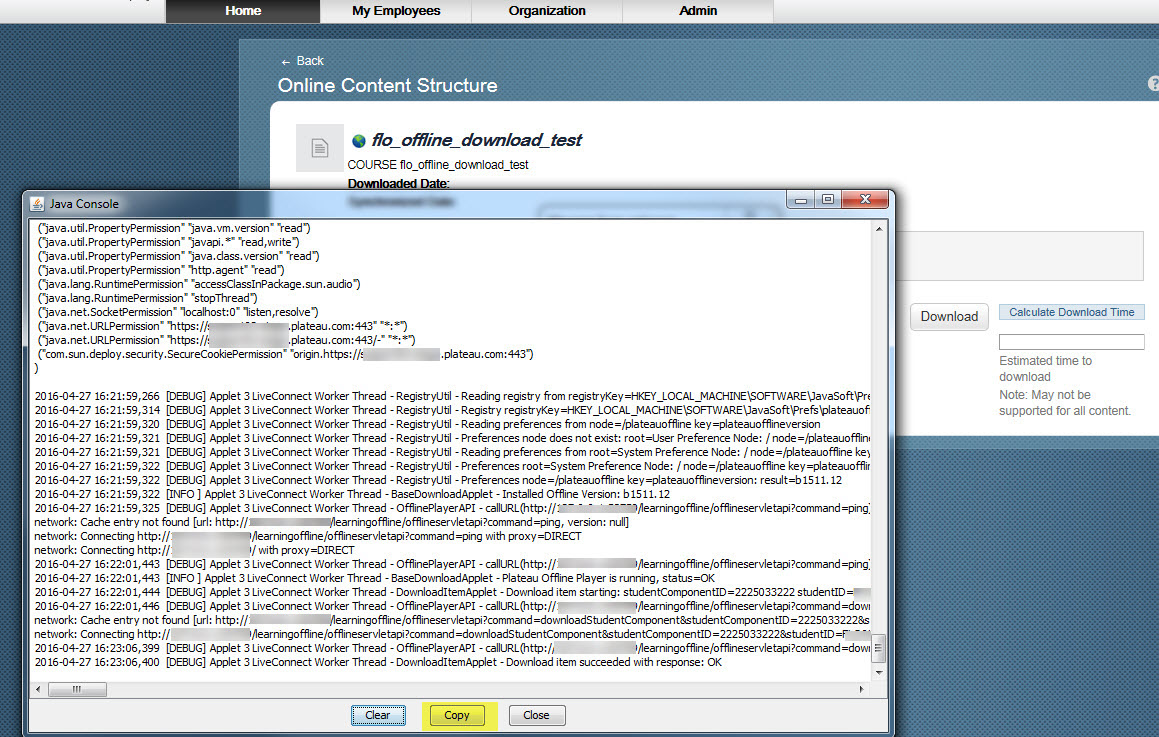This screenshot has height=737, width=1159.
Task: Click the 'Estimated time to download' text
Action: coord(1045,369)
